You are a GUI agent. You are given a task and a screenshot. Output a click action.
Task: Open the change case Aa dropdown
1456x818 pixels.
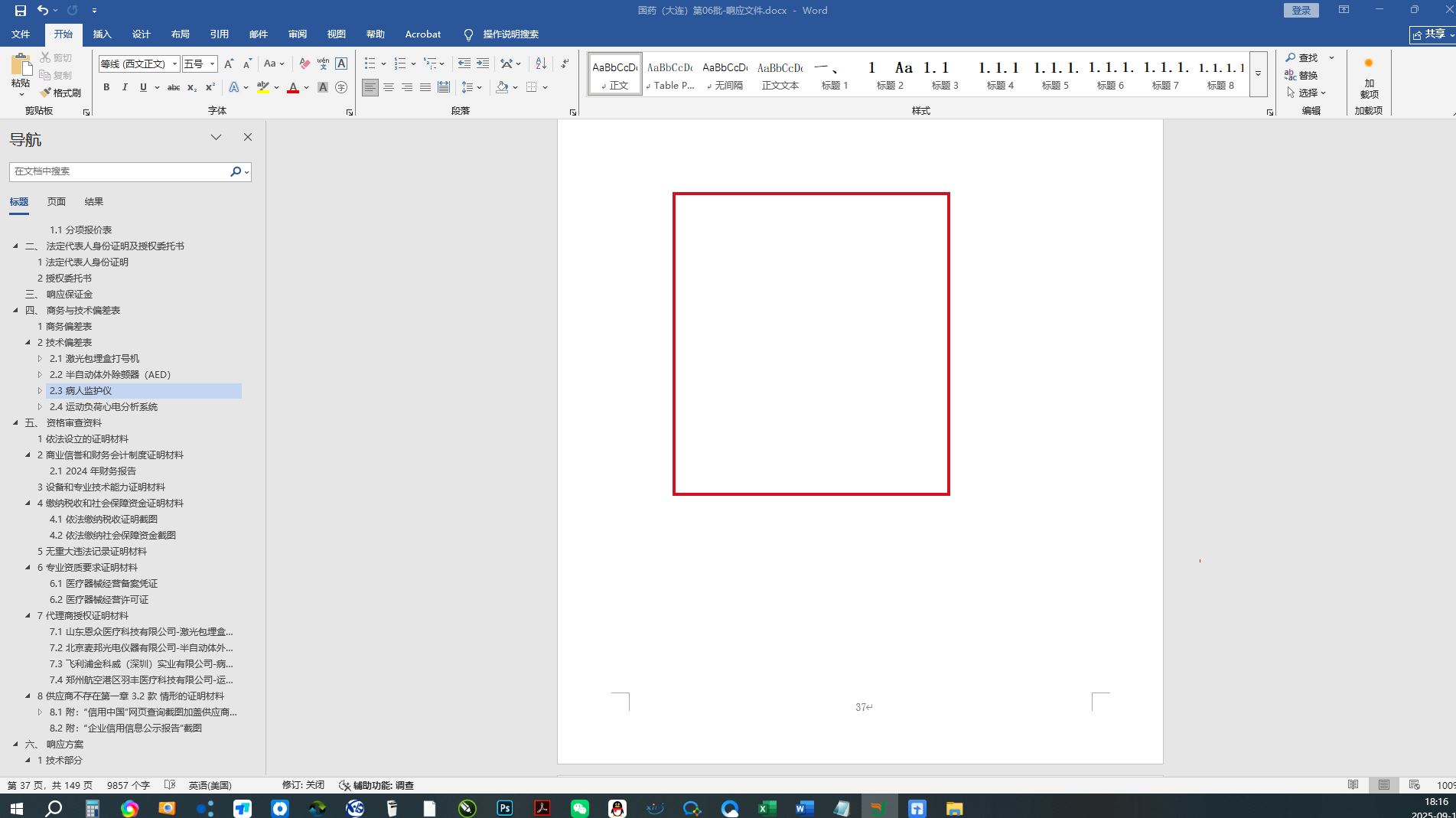274,64
